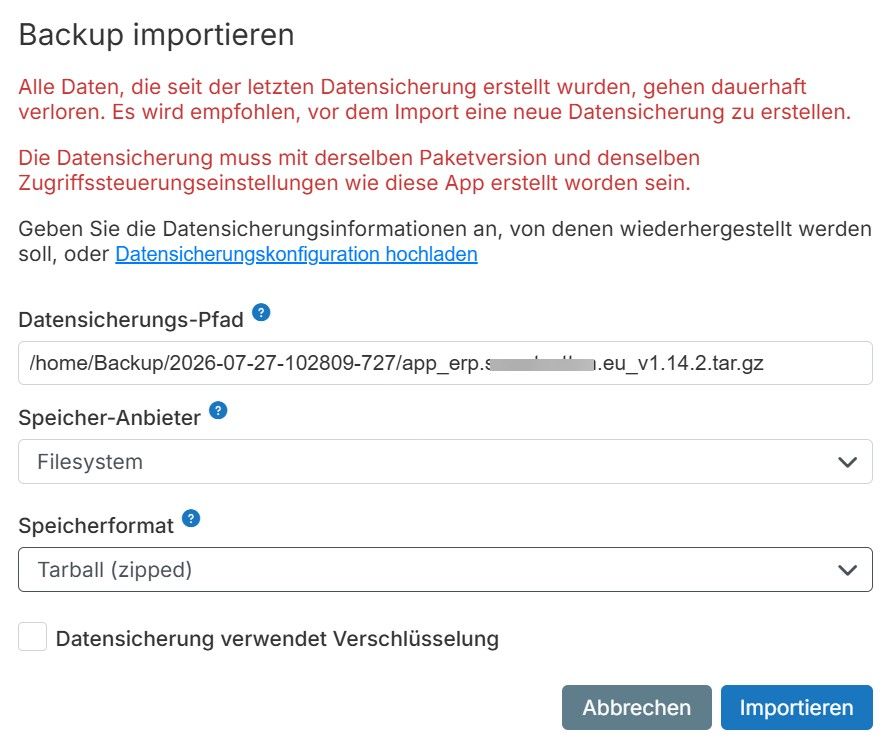892x748 pixels.
Task: Click label 'Datensicherung verwendet Verschlüsselung'
Action: coord(277,639)
